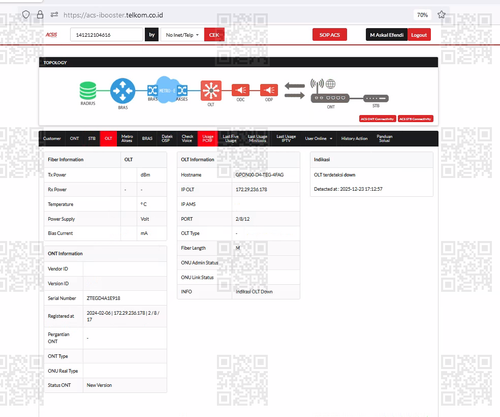Open the Customer tab
The width and height of the screenshot is (500, 417).
click(x=52, y=138)
